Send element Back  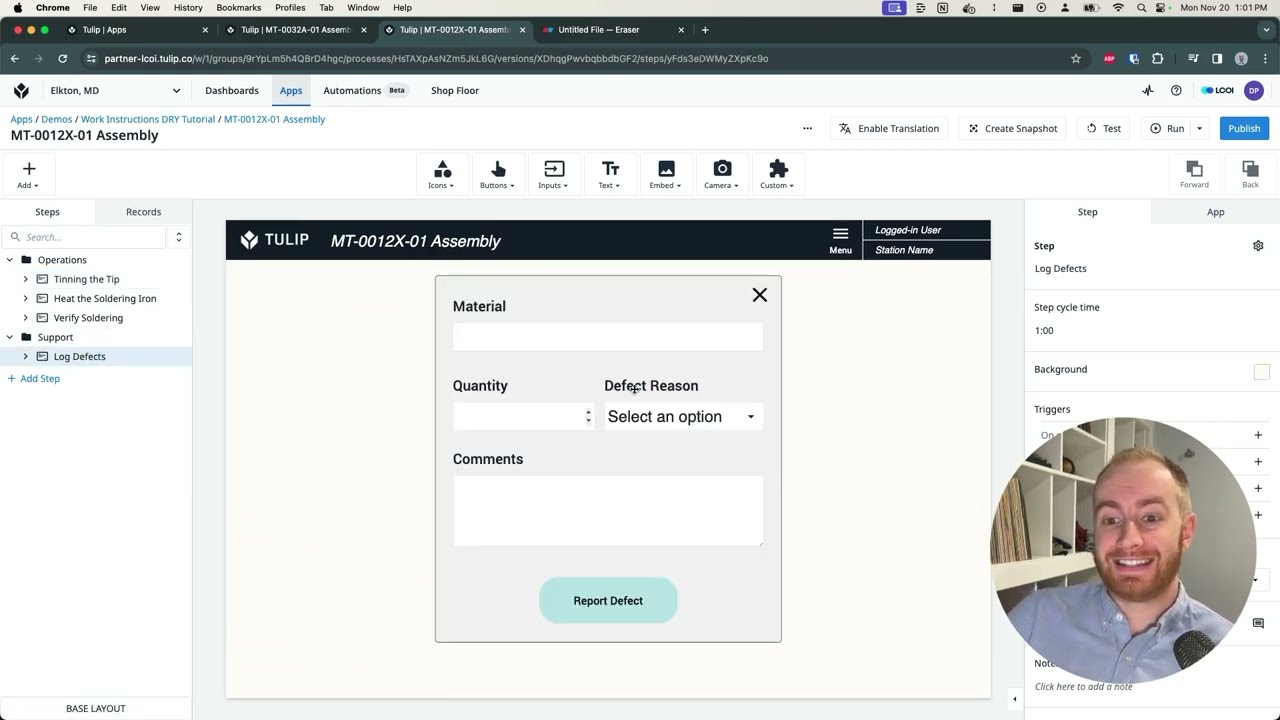click(1250, 173)
